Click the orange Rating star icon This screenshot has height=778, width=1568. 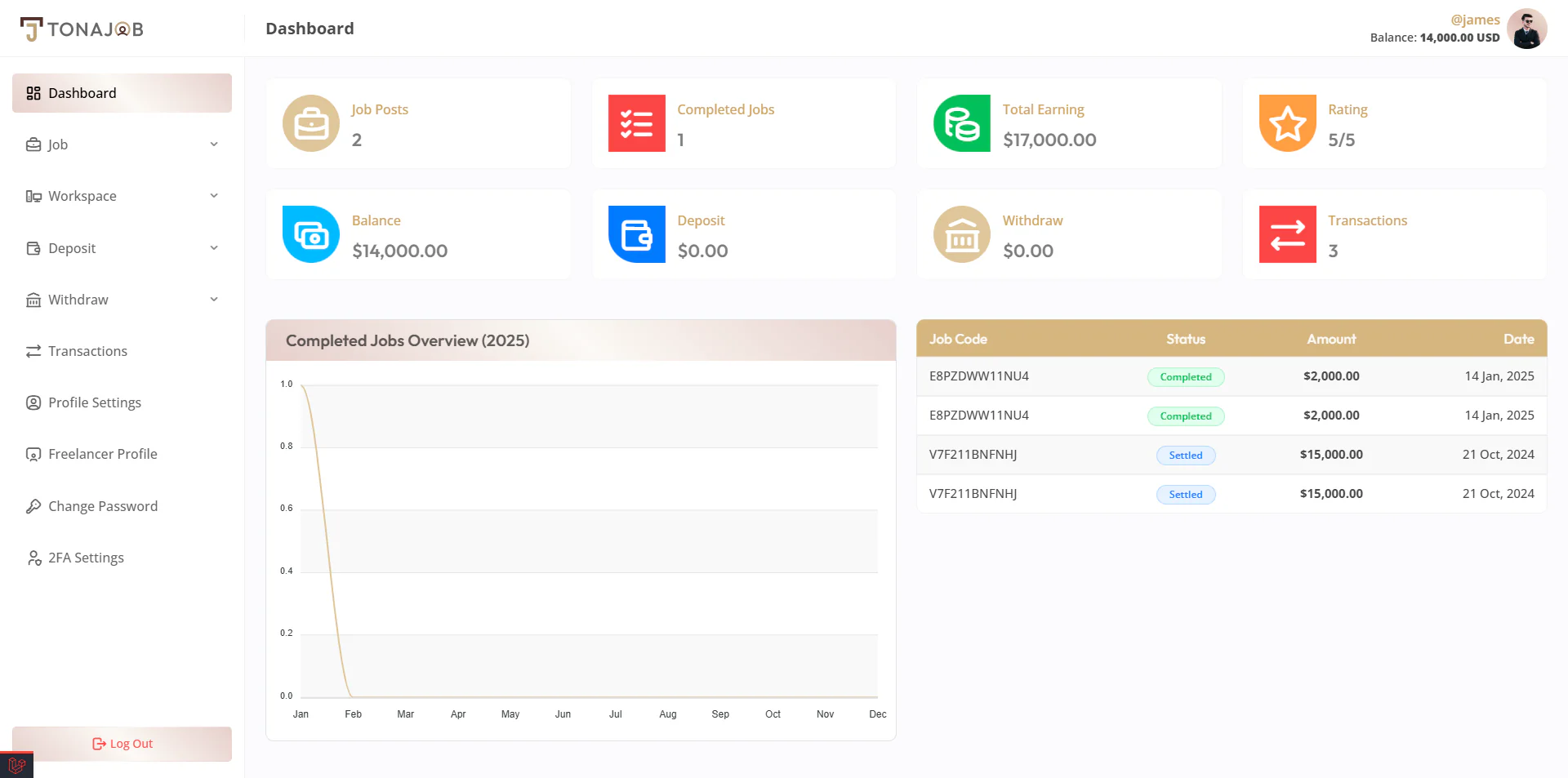pos(1287,123)
